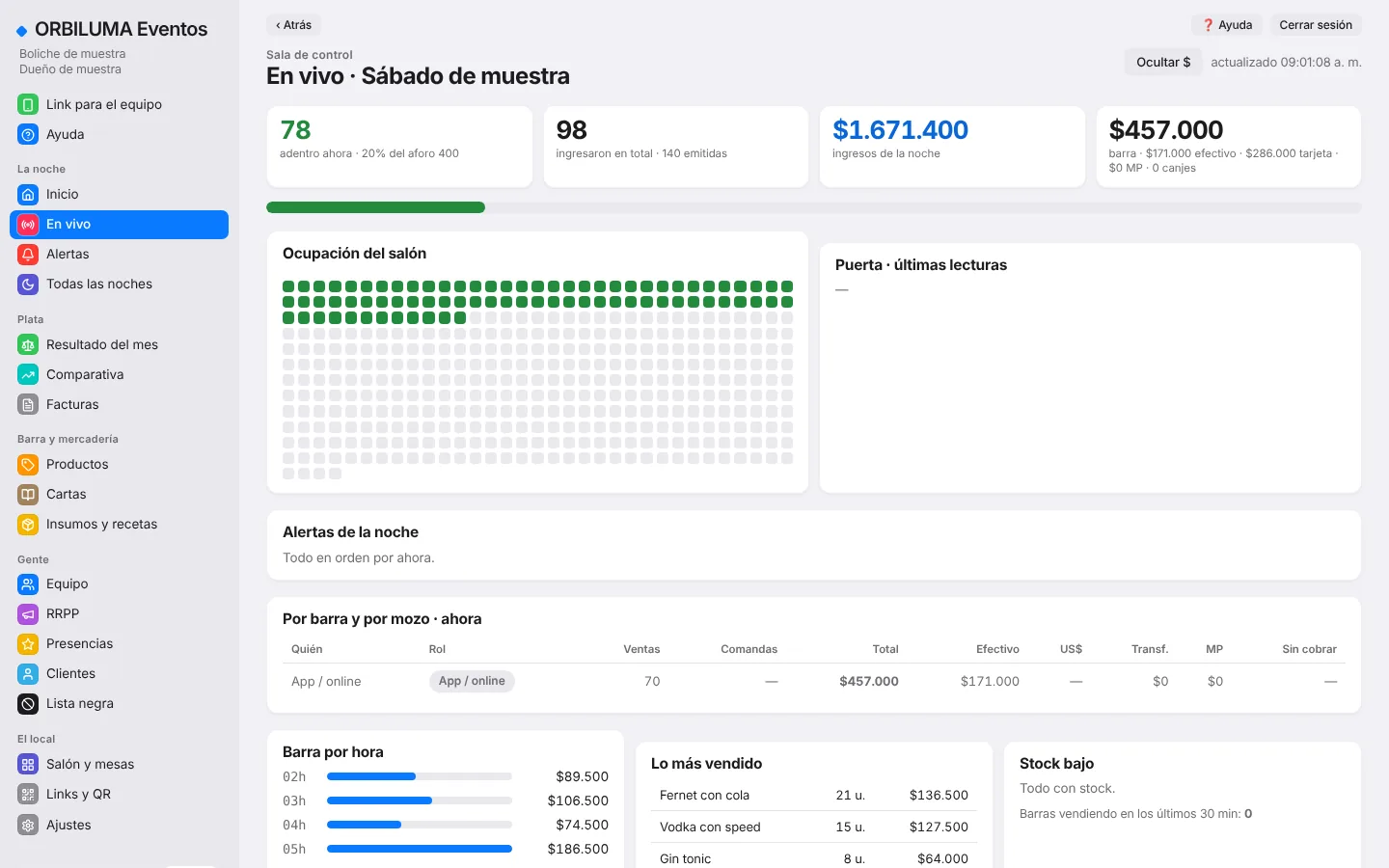This screenshot has height=868, width=1389.
Task: Click the sidebar Ayuda question-mark icon
Action: pyautogui.click(x=28, y=134)
